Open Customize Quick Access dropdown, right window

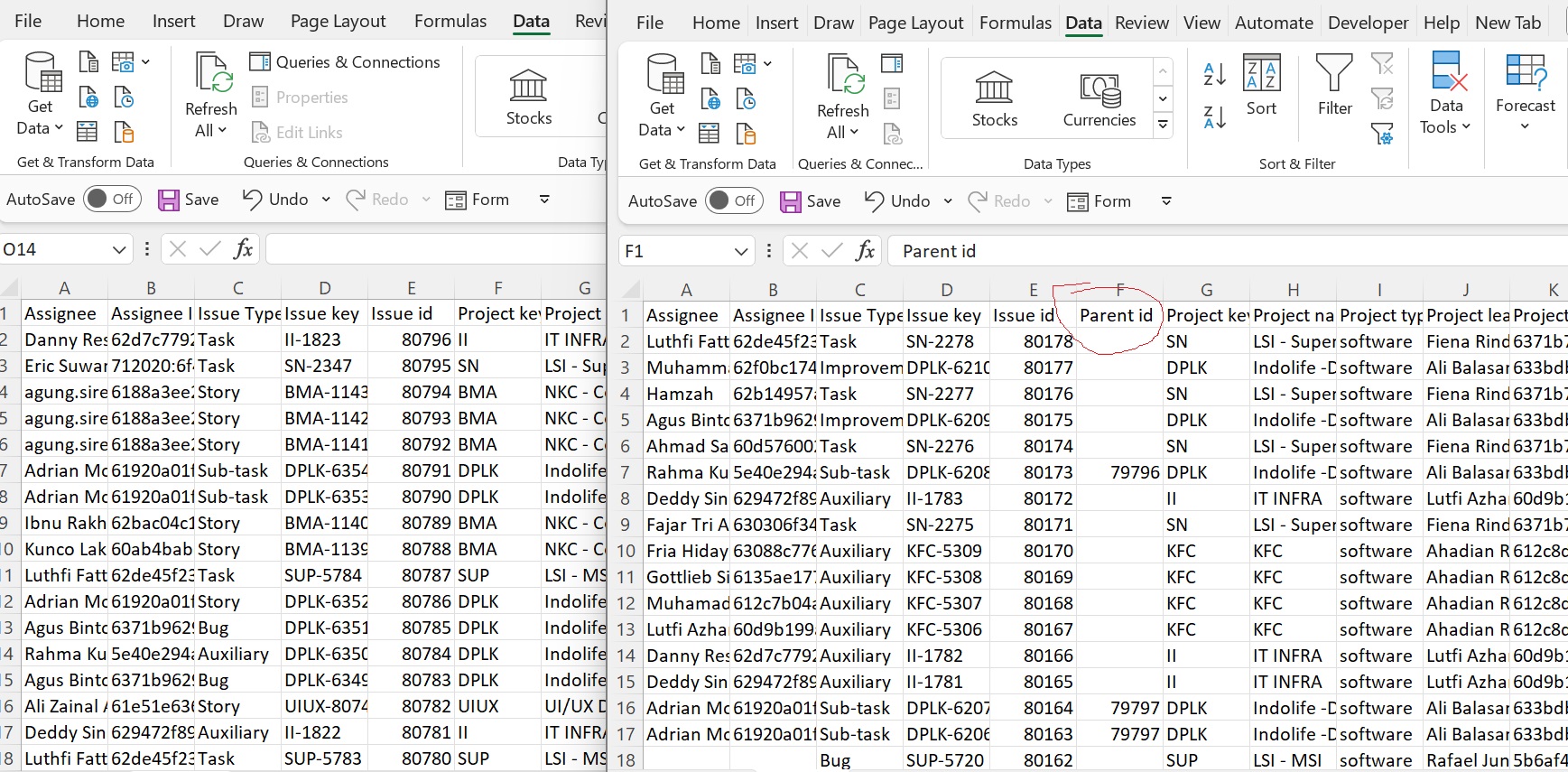[x=1166, y=201]
